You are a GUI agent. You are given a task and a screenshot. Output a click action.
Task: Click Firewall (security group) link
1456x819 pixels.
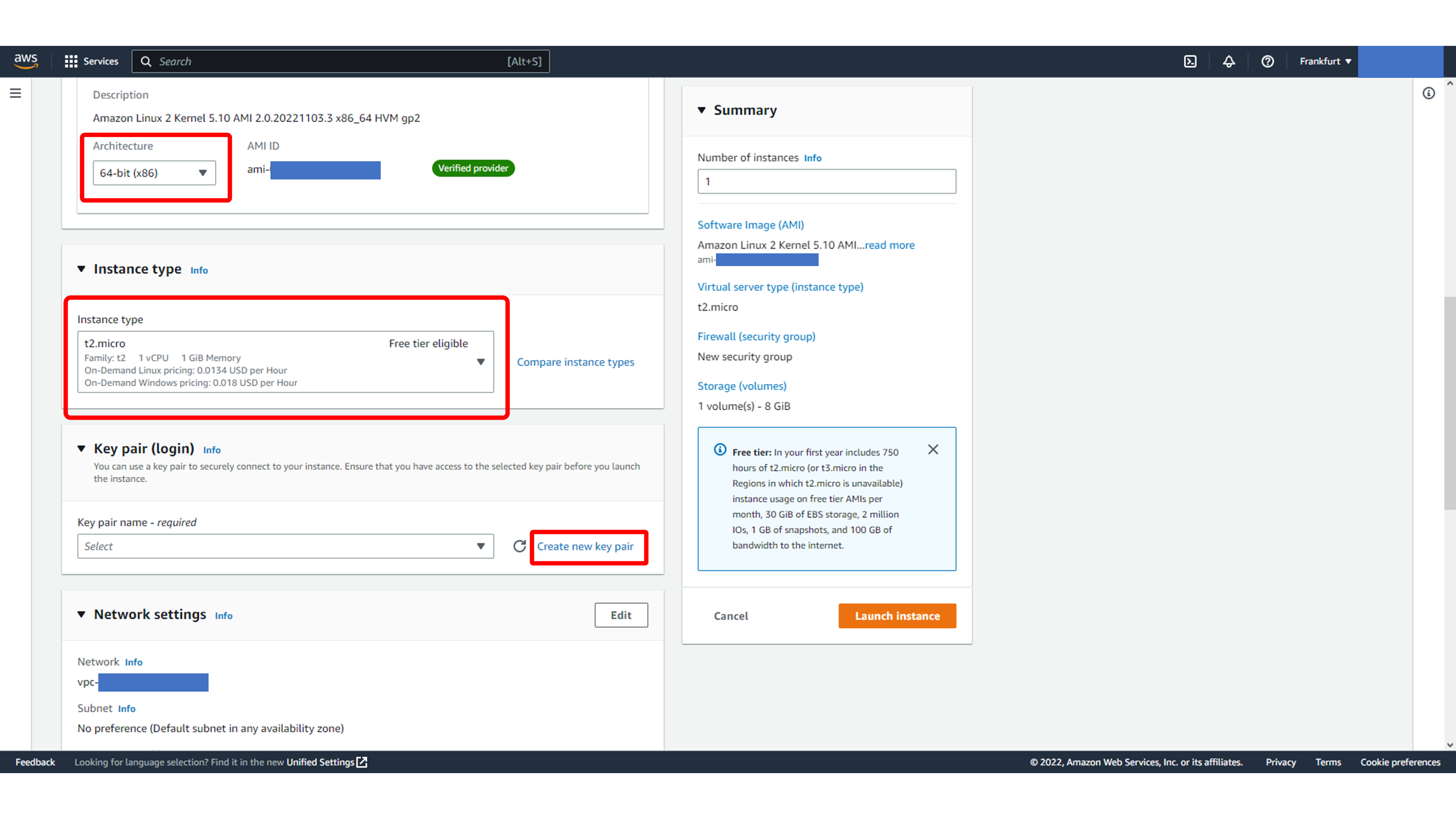click(756, 336)
